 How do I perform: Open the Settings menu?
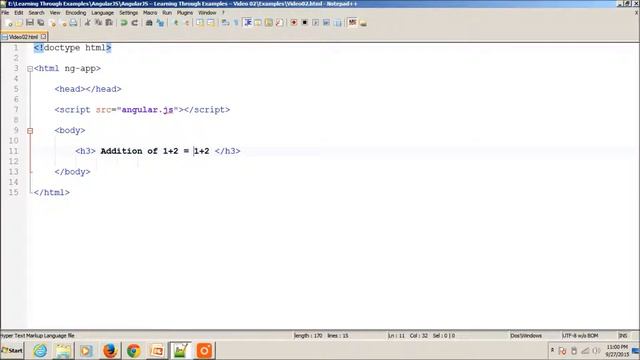[129, 13]
